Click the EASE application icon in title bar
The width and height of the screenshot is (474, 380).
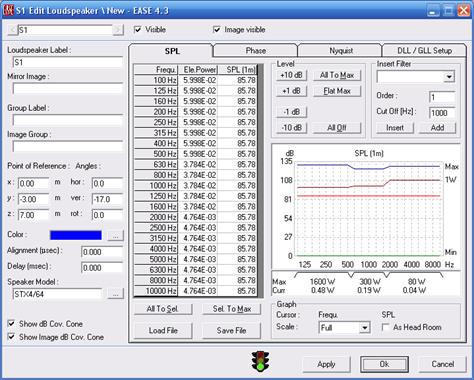tap(9, 10)
